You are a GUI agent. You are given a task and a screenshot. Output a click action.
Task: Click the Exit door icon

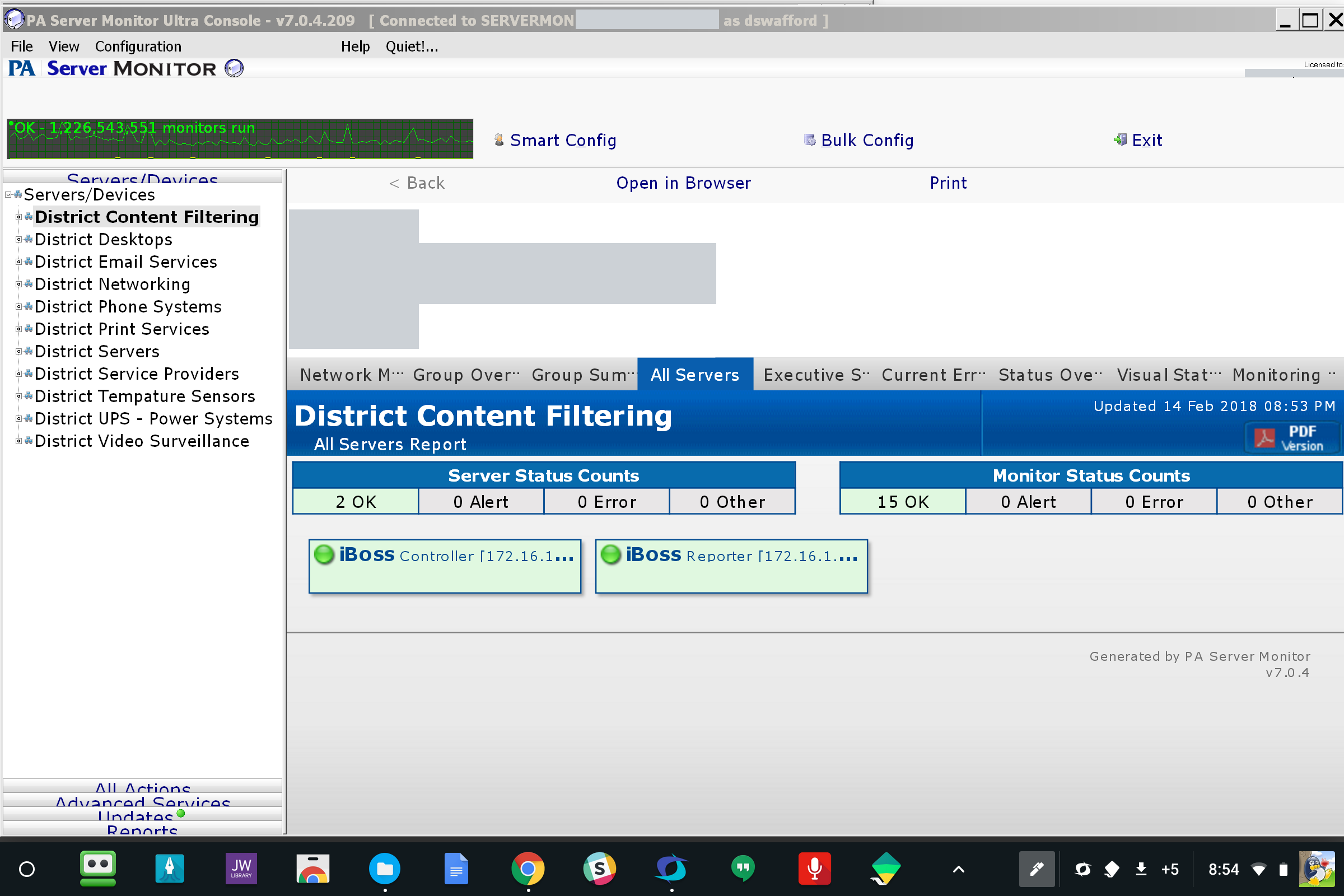click(1121, 140)
